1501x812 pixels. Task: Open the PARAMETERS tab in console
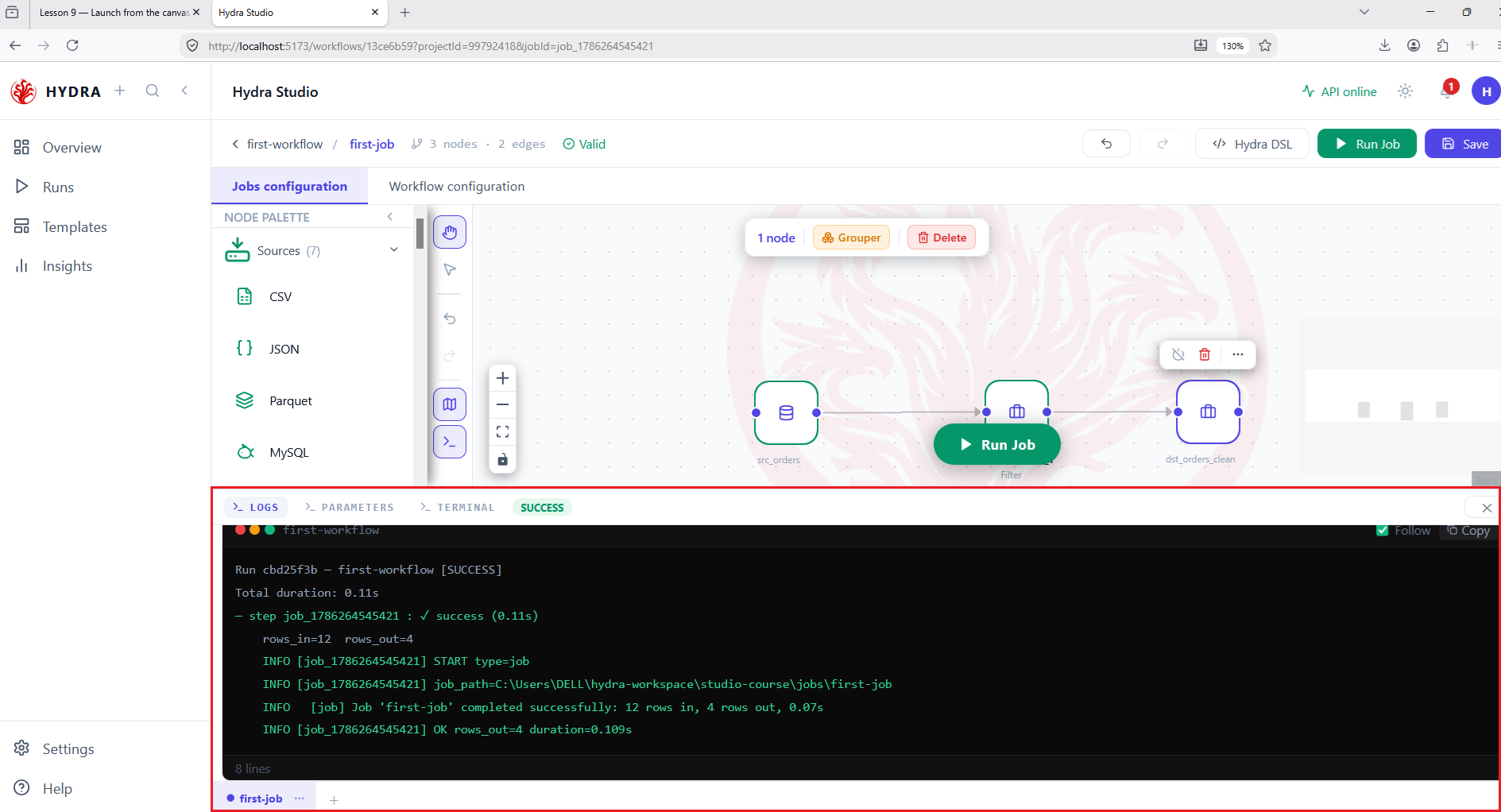[x=350, y=507]
